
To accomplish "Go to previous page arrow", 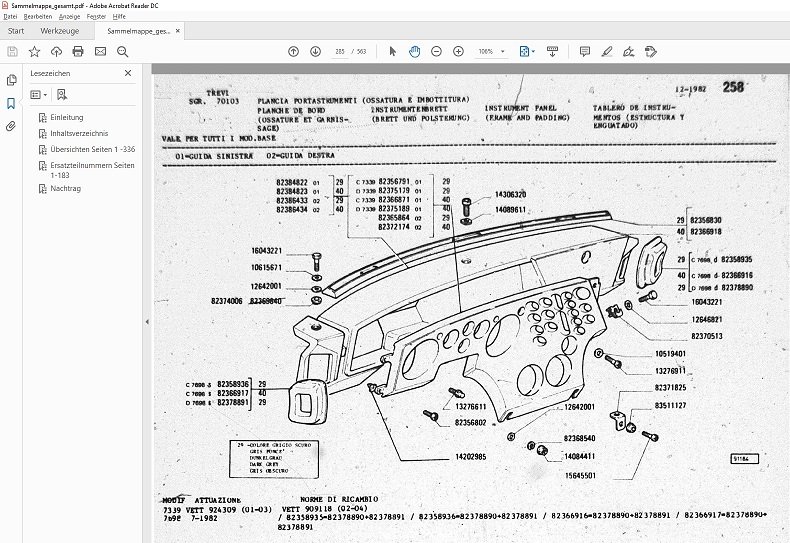I will pos(293,51).
